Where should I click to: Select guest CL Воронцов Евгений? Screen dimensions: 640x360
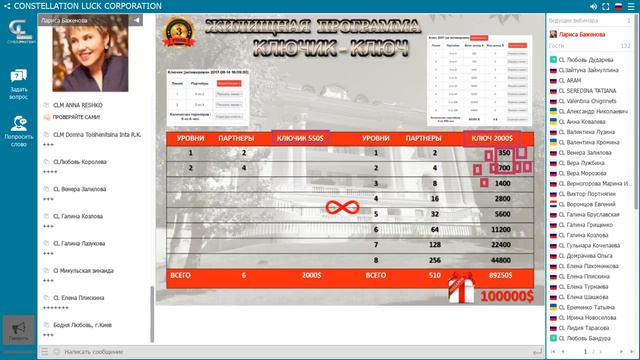click(x=587, y=204)
